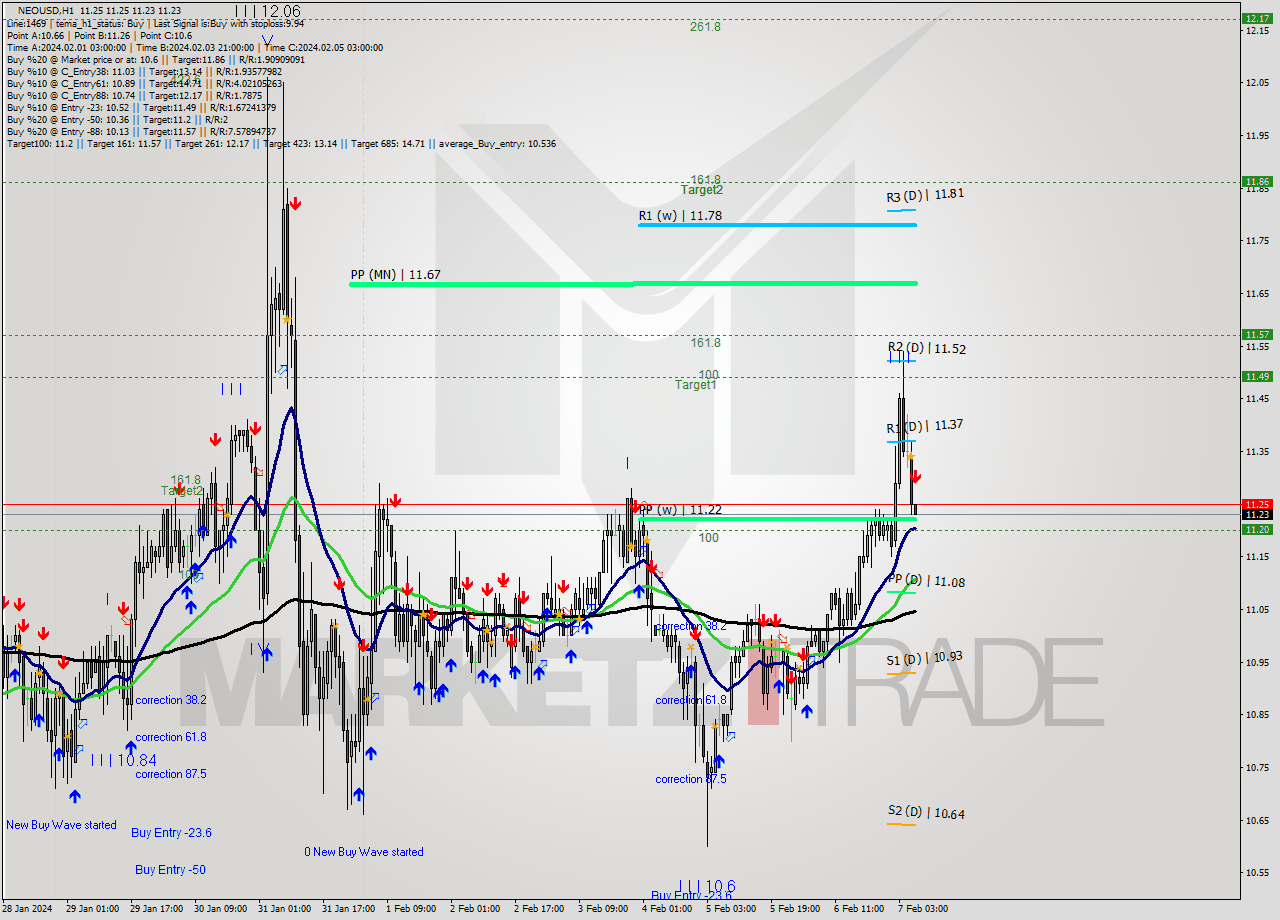Select the 'PP (MN) | 11.67' pivot label

point(396,274)
